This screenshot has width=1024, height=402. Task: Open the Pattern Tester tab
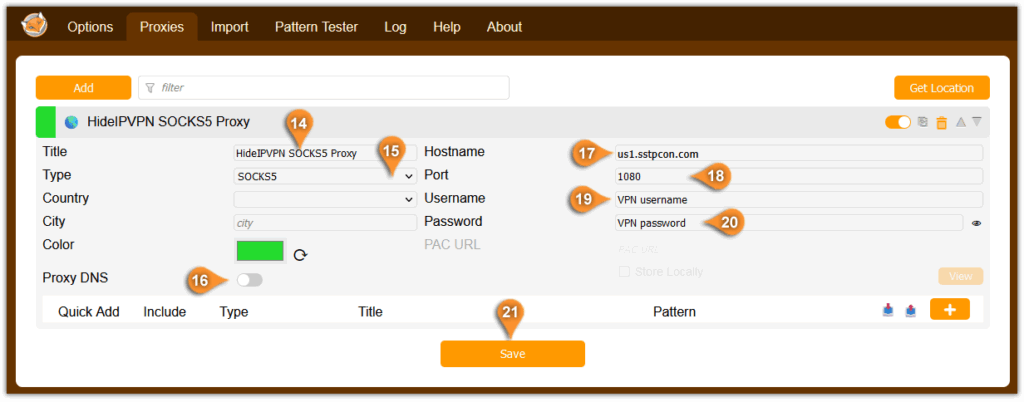pos(316,27)
